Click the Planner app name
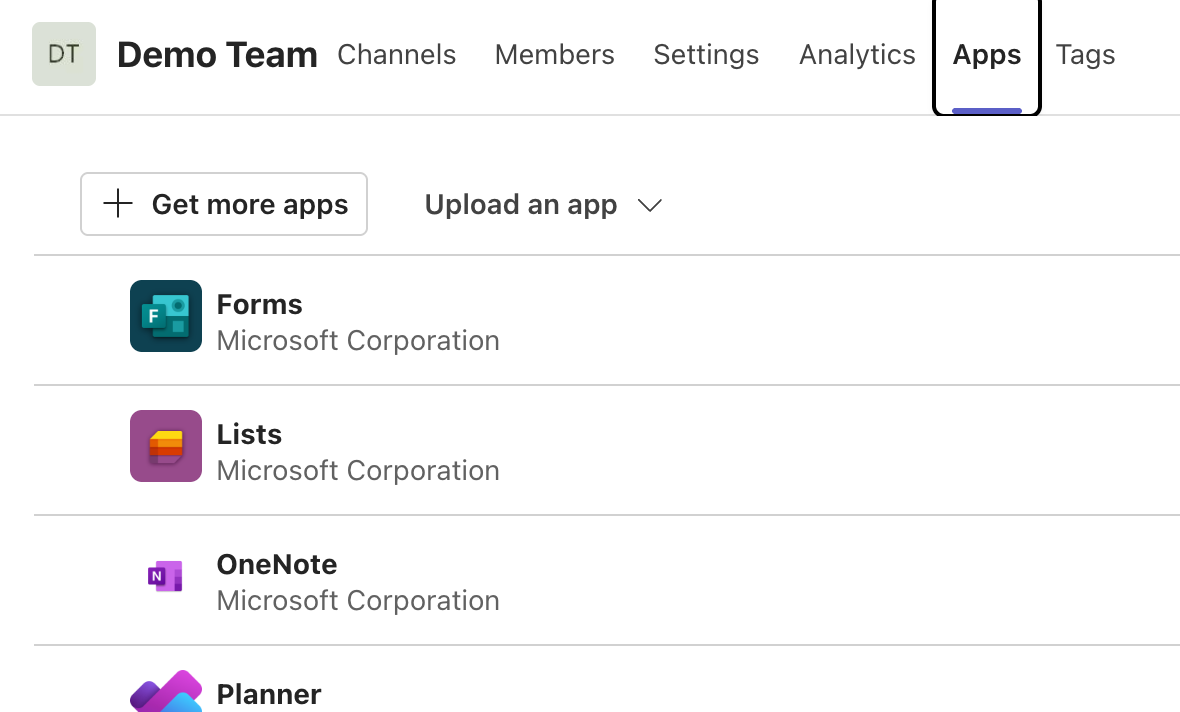Image resolution: width=1180 pixels, height=712 pixels. pos(269,694)
